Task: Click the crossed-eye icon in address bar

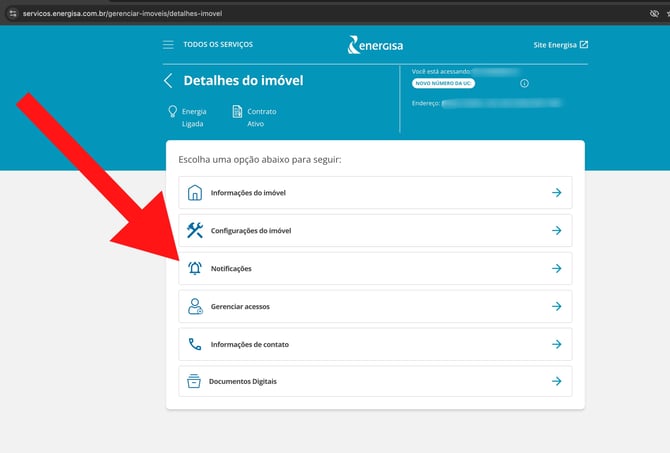Action: pos(654,13)
